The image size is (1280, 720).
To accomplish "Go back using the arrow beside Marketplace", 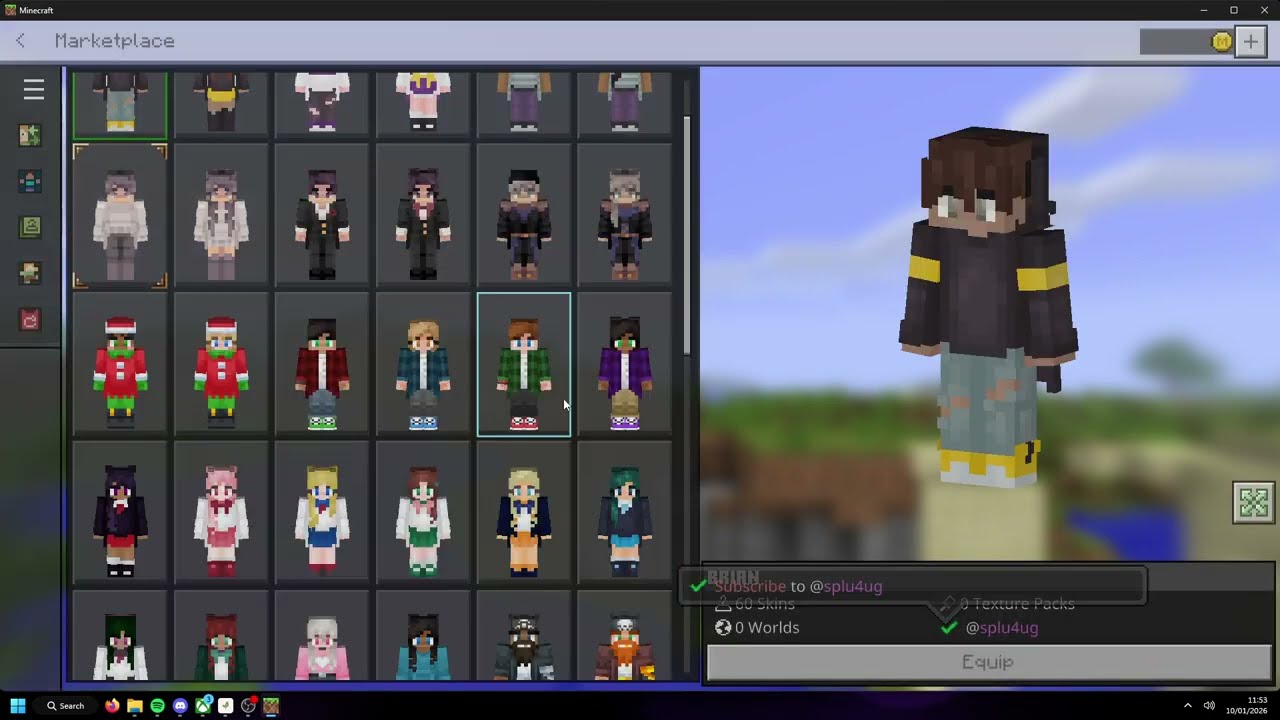I will (20, 41).
